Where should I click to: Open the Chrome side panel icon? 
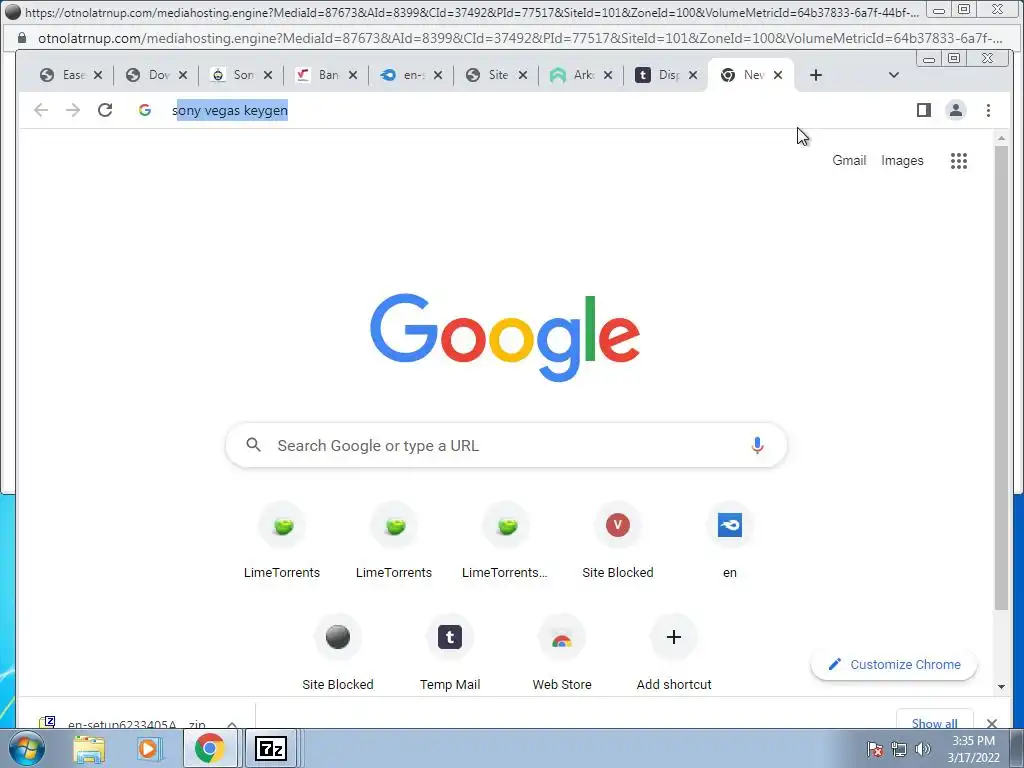[923, 110]
